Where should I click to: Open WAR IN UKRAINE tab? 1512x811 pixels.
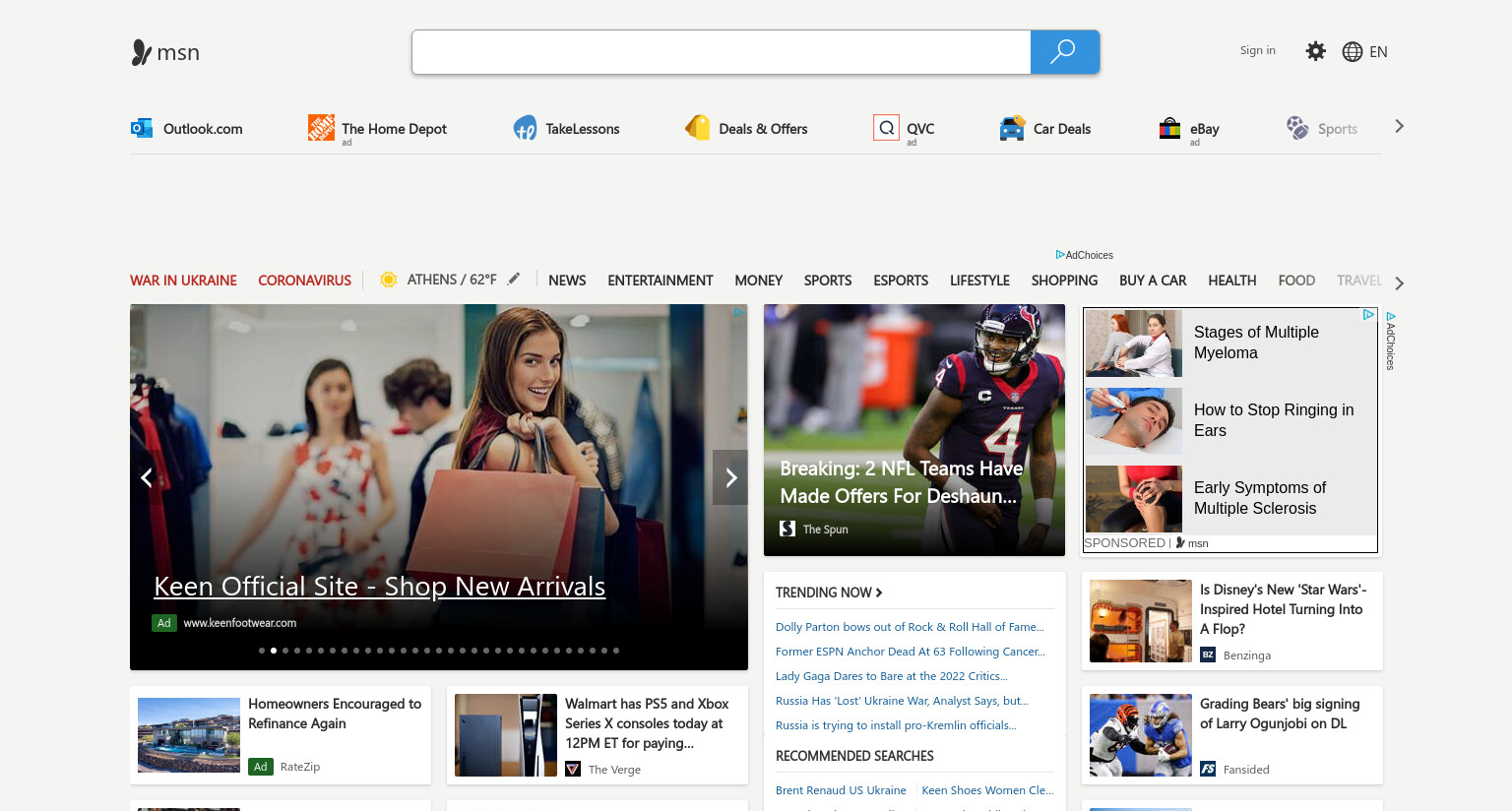183,281
